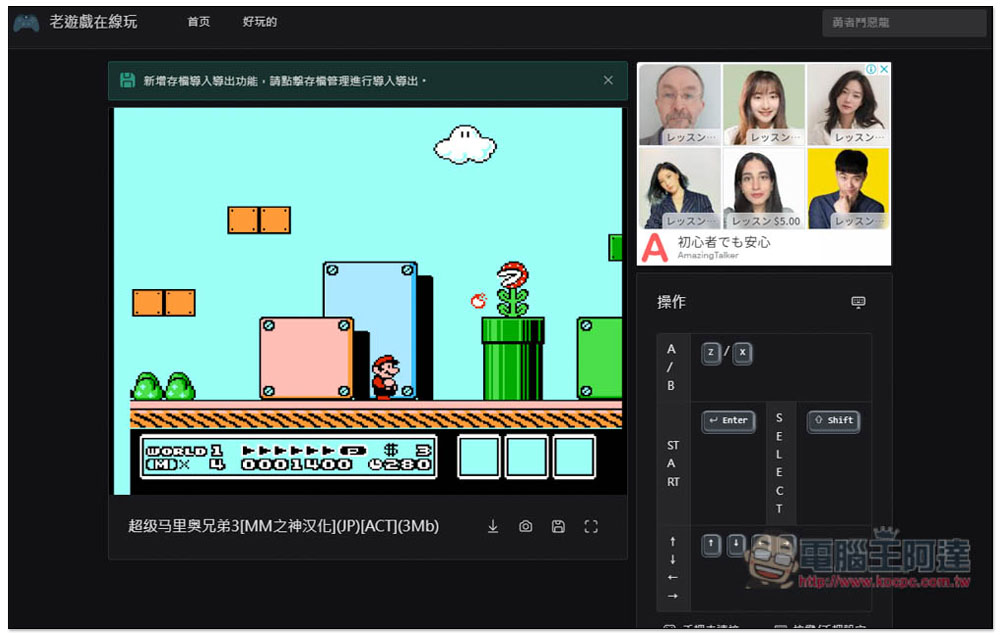Click the Enter key for START
Viewport: 1000px width, 636px height.
click(728, 421)
